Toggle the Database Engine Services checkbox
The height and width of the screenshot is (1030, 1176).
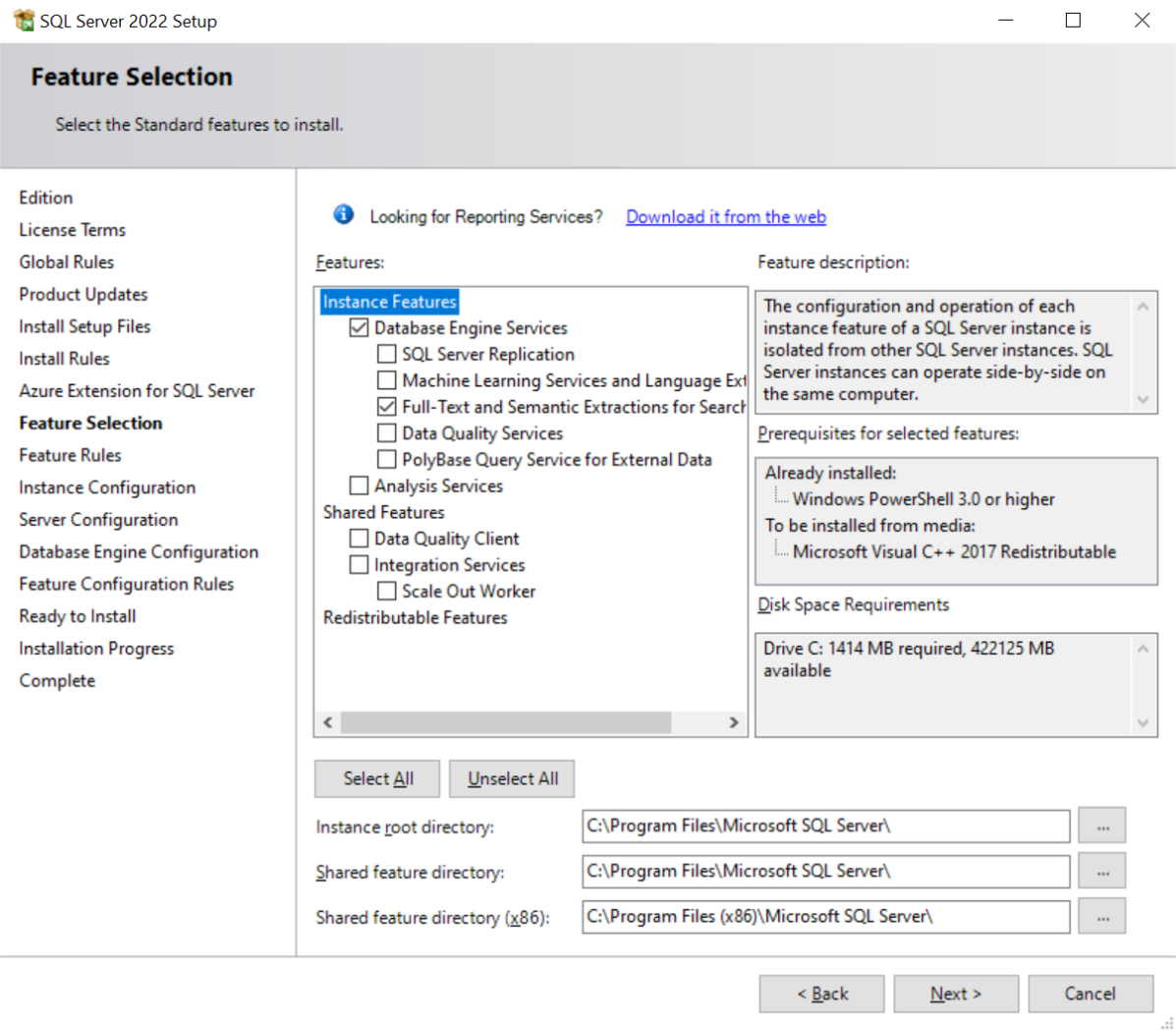click(359, 328)
